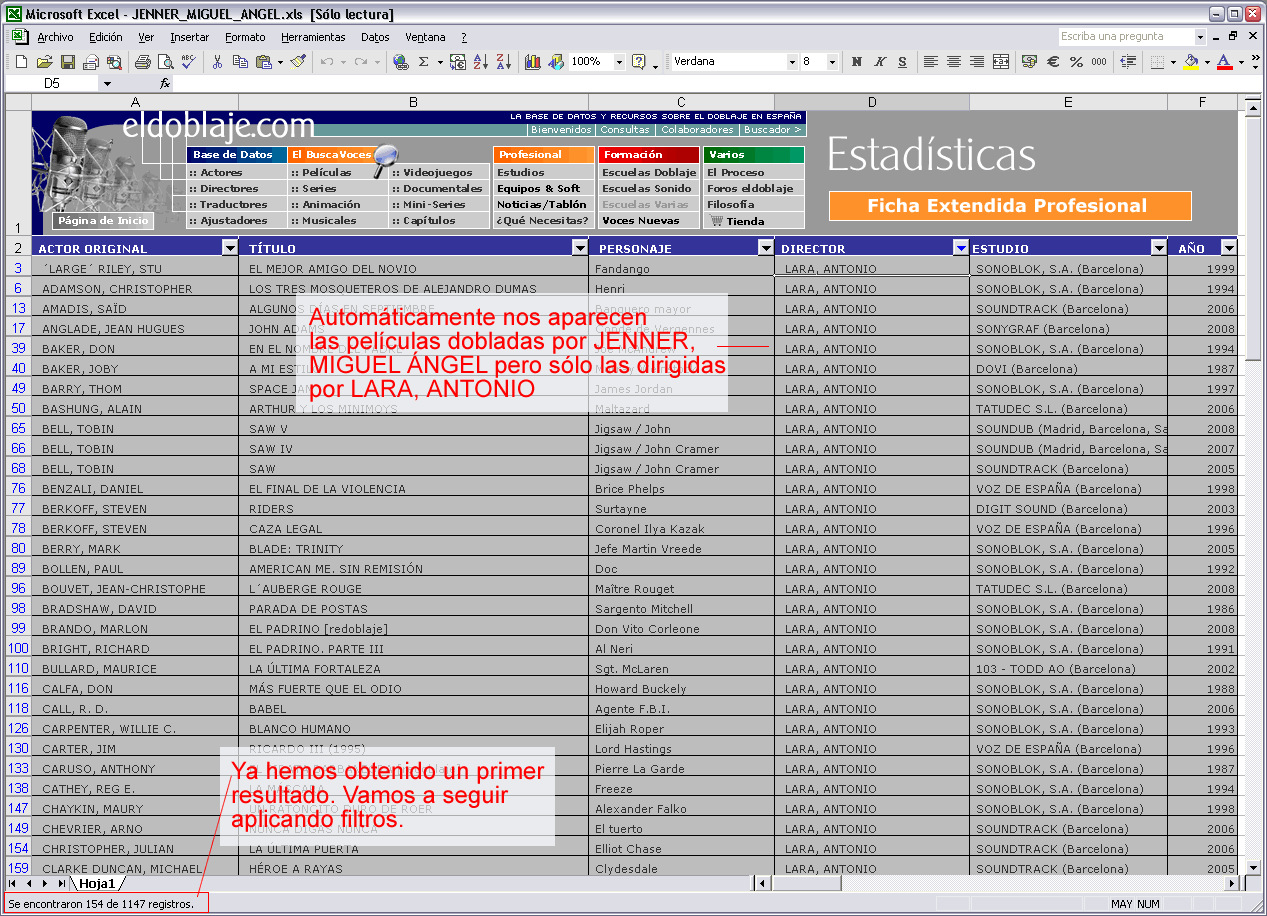Open the TÍTULO column filter dropdown
Image resolution: width=1267 pixels, height=916 pixels.
(x=579, y=248)
